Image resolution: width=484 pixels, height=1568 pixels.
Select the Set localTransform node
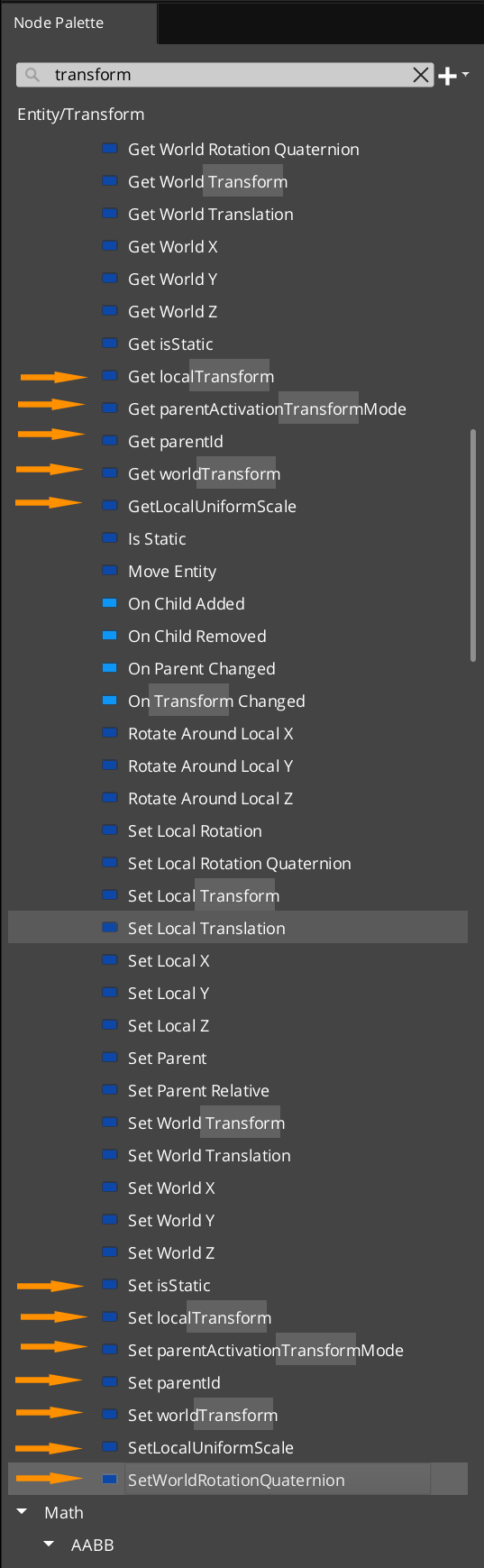(199, 1317)
